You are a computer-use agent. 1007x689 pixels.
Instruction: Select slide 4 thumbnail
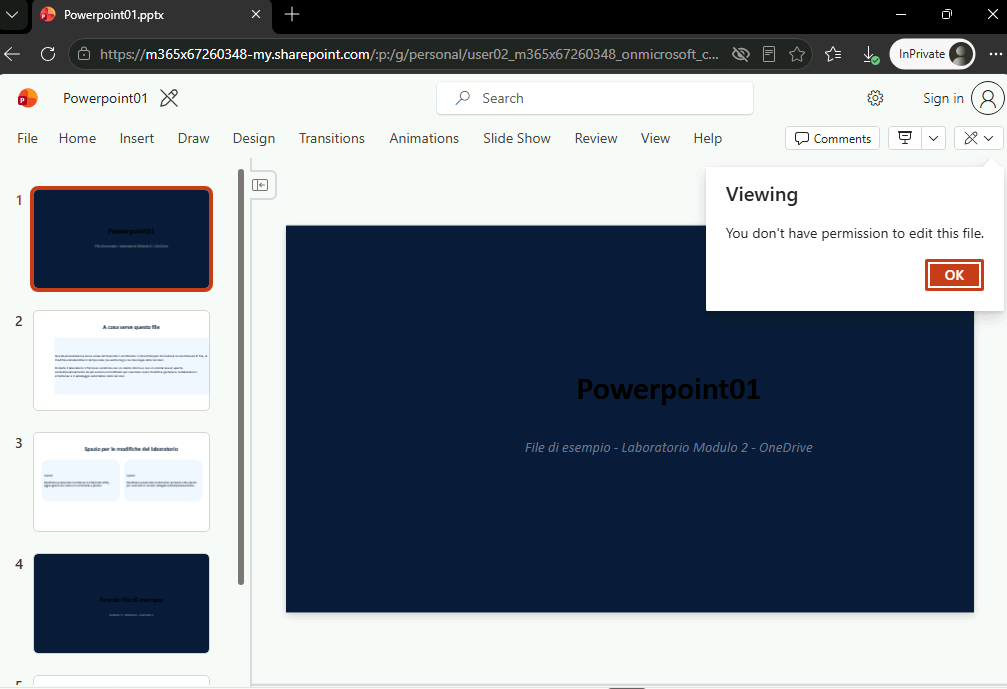point(121,604)
